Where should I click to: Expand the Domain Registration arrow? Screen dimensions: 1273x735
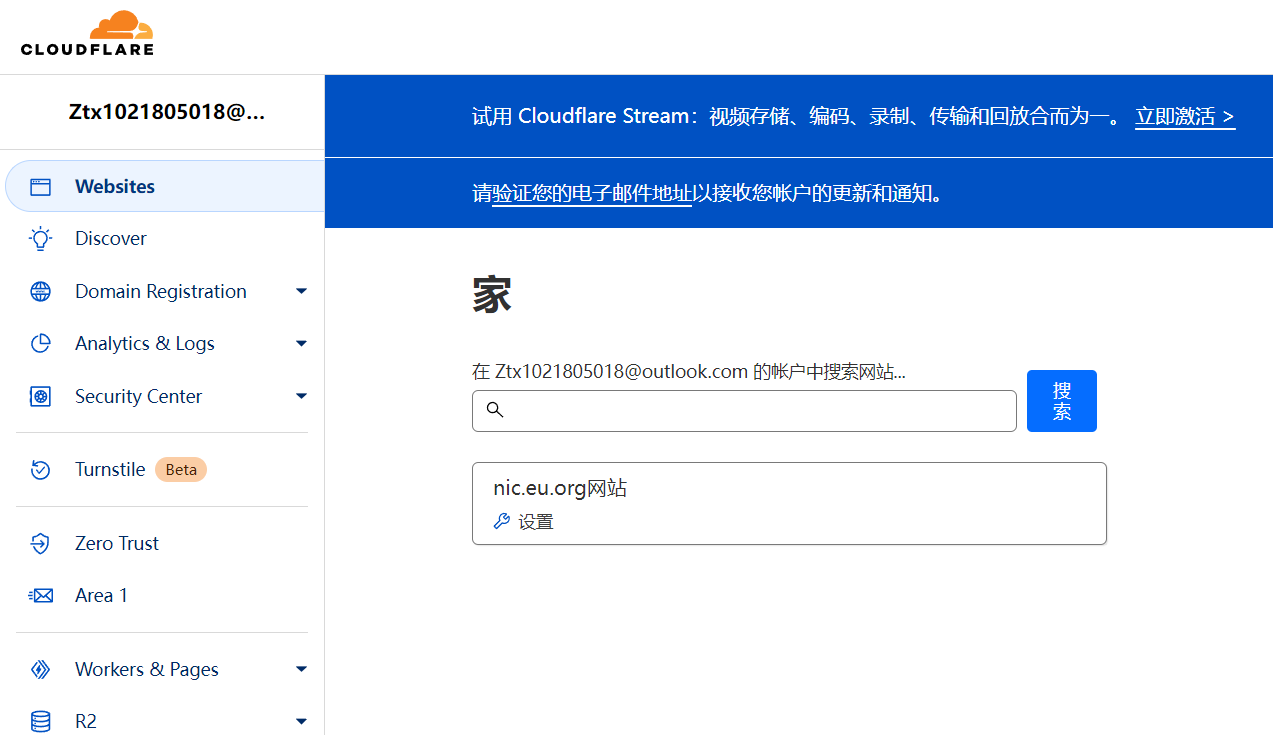coord(302,292)
